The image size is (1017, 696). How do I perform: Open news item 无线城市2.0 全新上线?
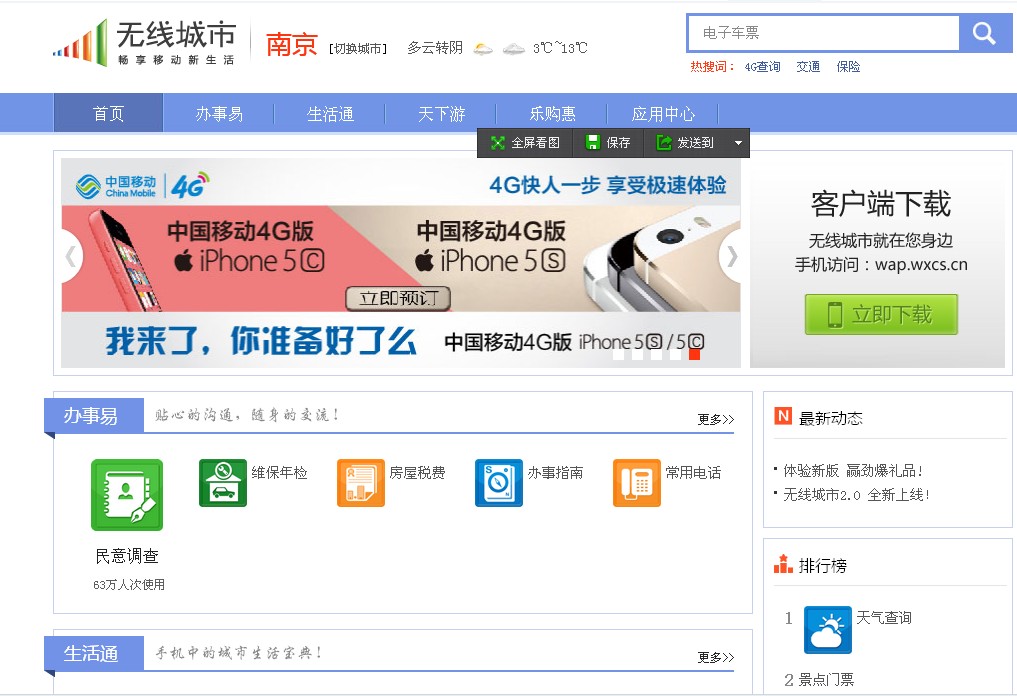(x=857, y=495)
